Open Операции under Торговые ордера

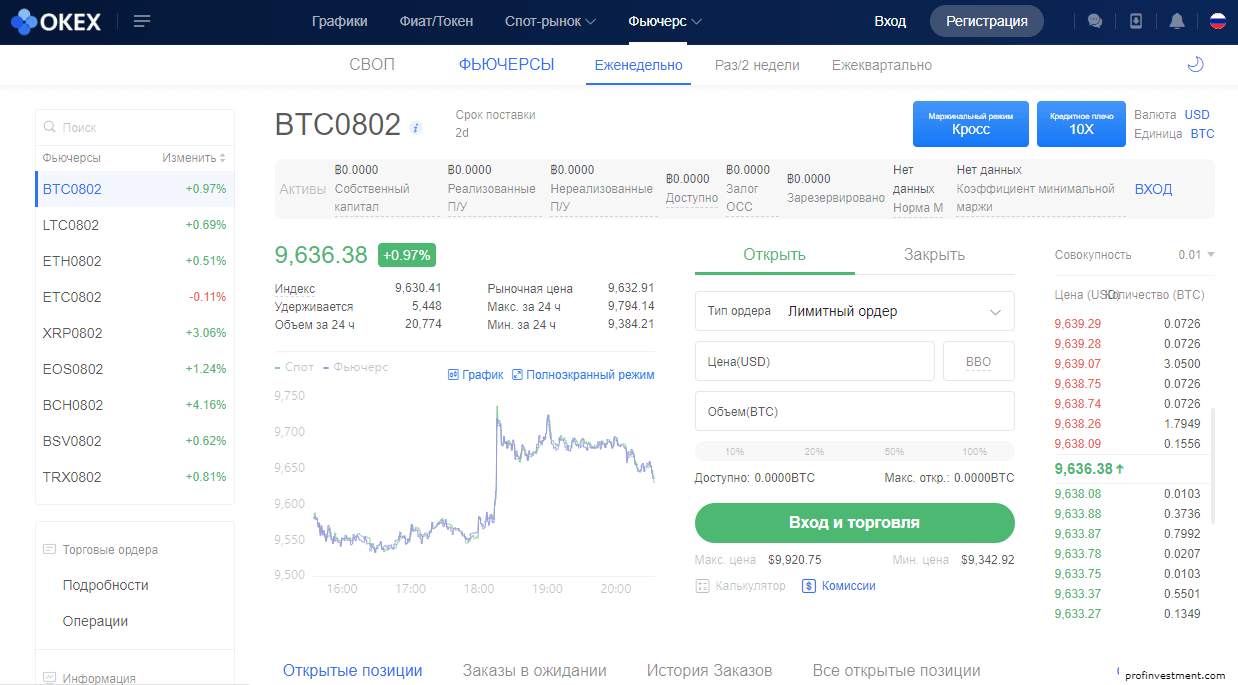[x=95, y=621]
